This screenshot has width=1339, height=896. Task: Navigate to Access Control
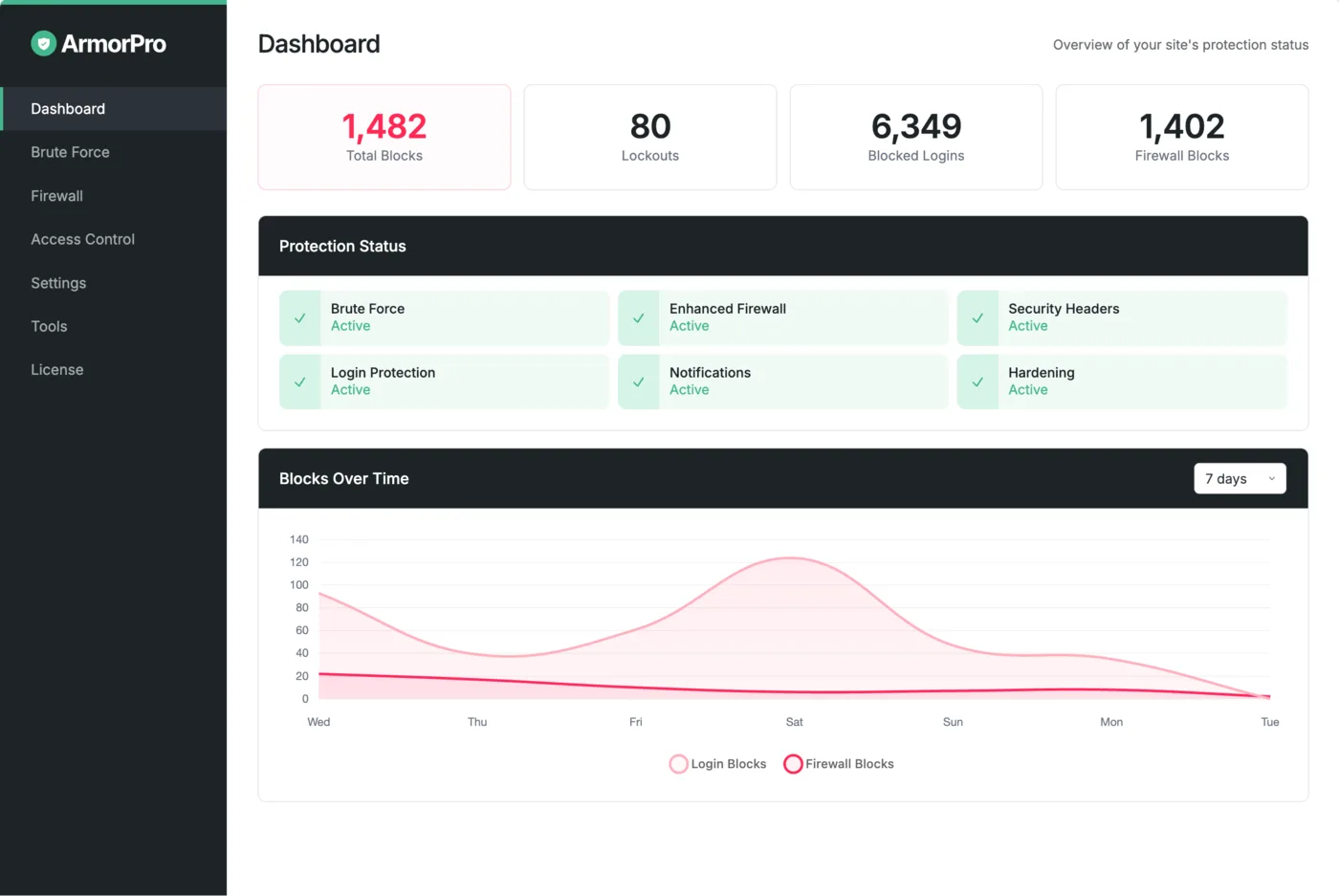(114, 239)
